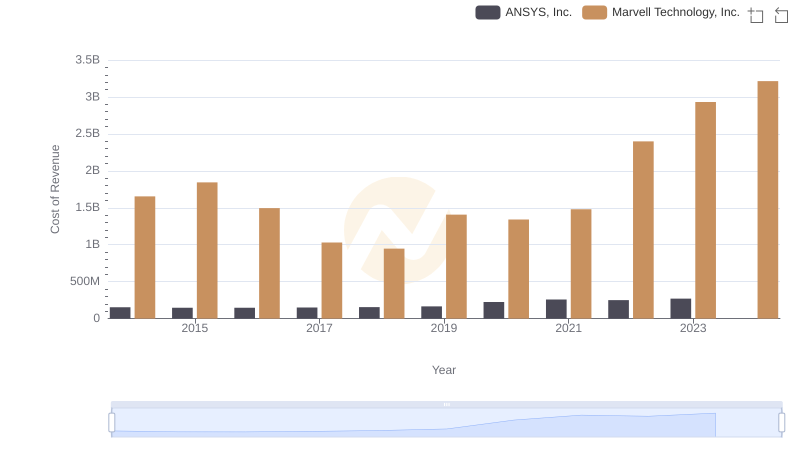This screenshot has width=800, height=461.
Task: Click the ANSYS 2021 bar
Action: tap(556, 309)
